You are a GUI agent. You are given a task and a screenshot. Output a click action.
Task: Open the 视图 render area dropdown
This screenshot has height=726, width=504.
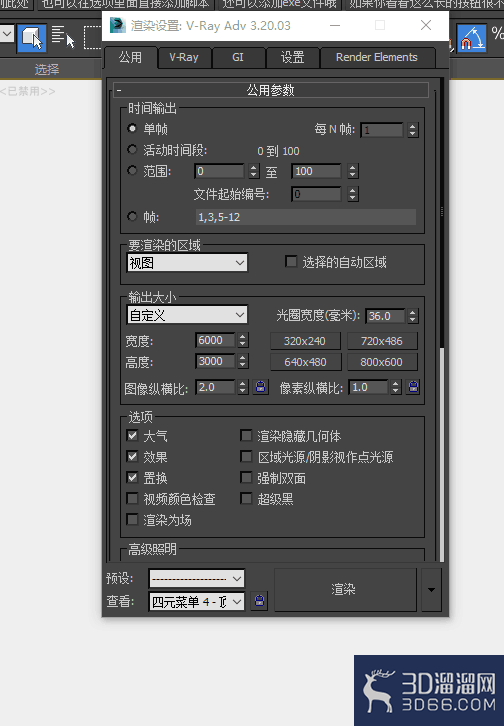click(x=187, y=263)
